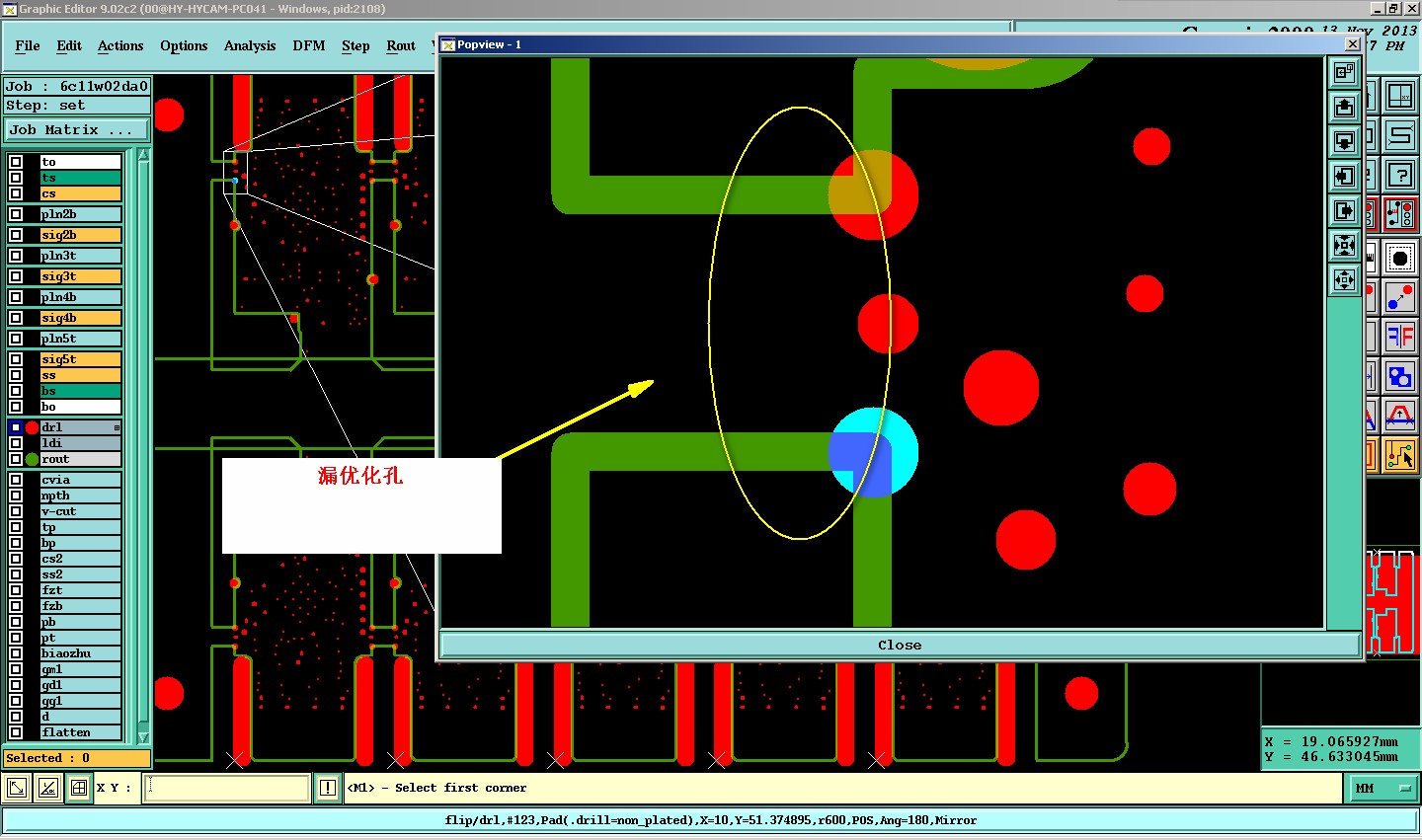Toggle the 'ldi' layer checkbox
Viewport: 1422px width, 840px height.
pyautogui.click(x=16, y=443)
